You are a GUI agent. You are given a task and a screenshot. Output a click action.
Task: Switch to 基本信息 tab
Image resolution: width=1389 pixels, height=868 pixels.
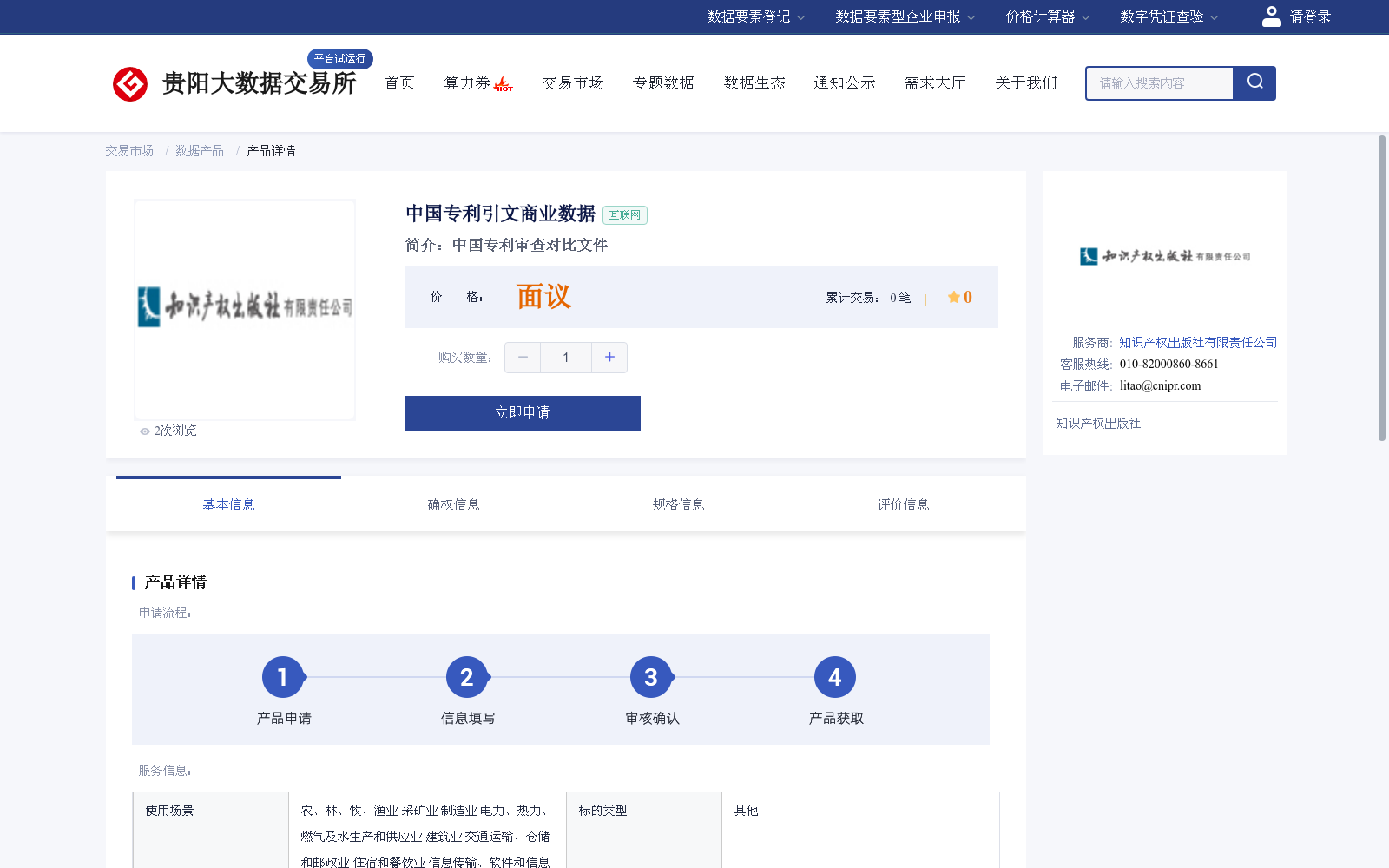pyautogui.click(x=228, y=504)
